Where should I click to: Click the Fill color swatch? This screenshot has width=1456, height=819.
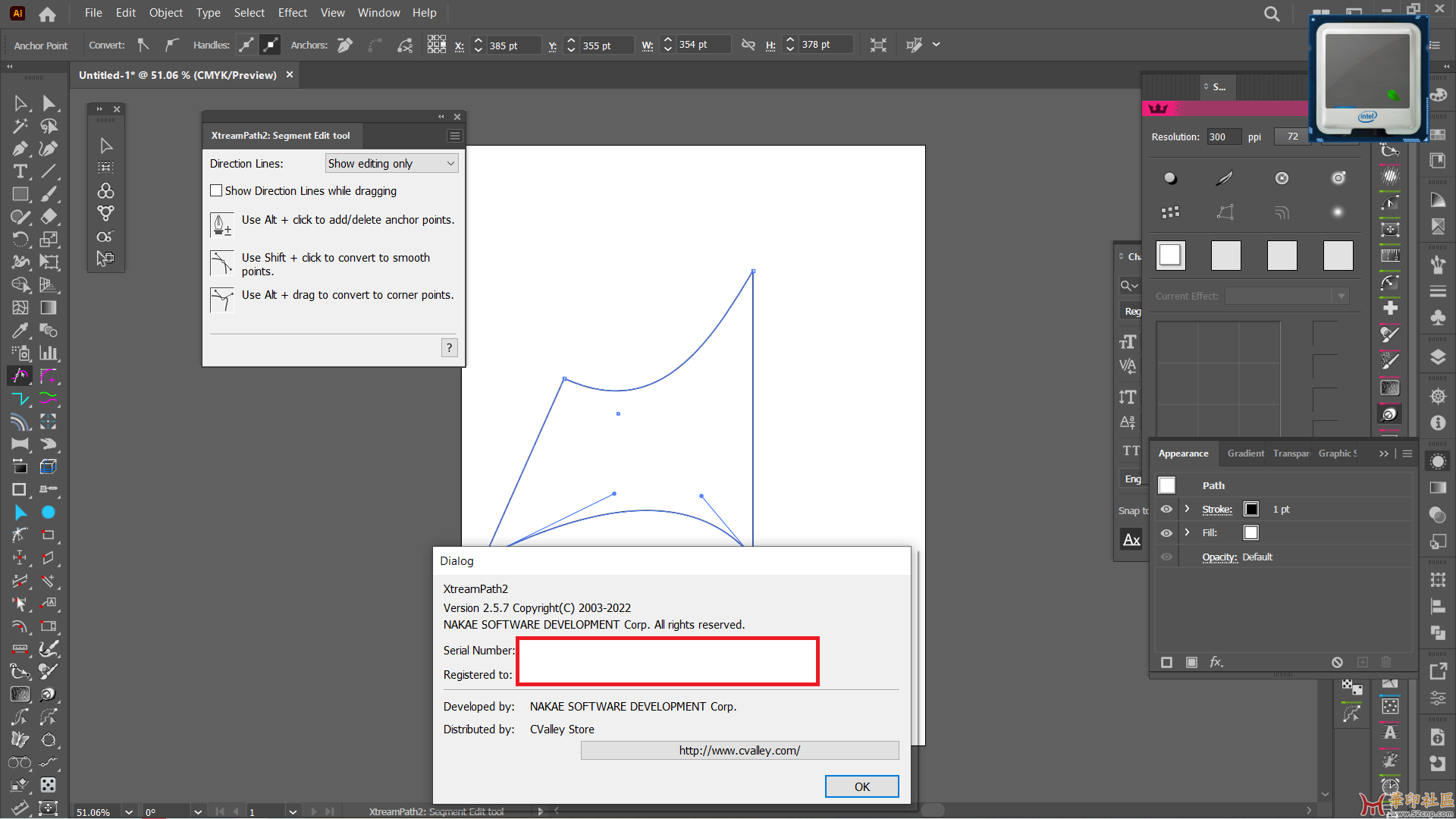[1251, 533]
